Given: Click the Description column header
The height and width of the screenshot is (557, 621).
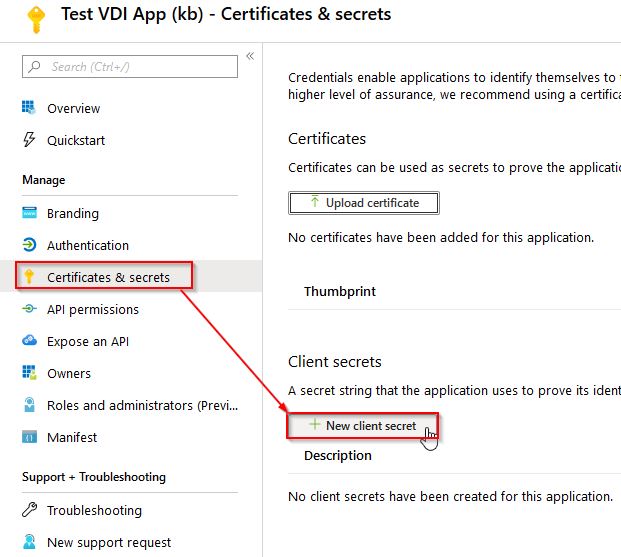Looking at the screenshot, I should pos(338,455).
